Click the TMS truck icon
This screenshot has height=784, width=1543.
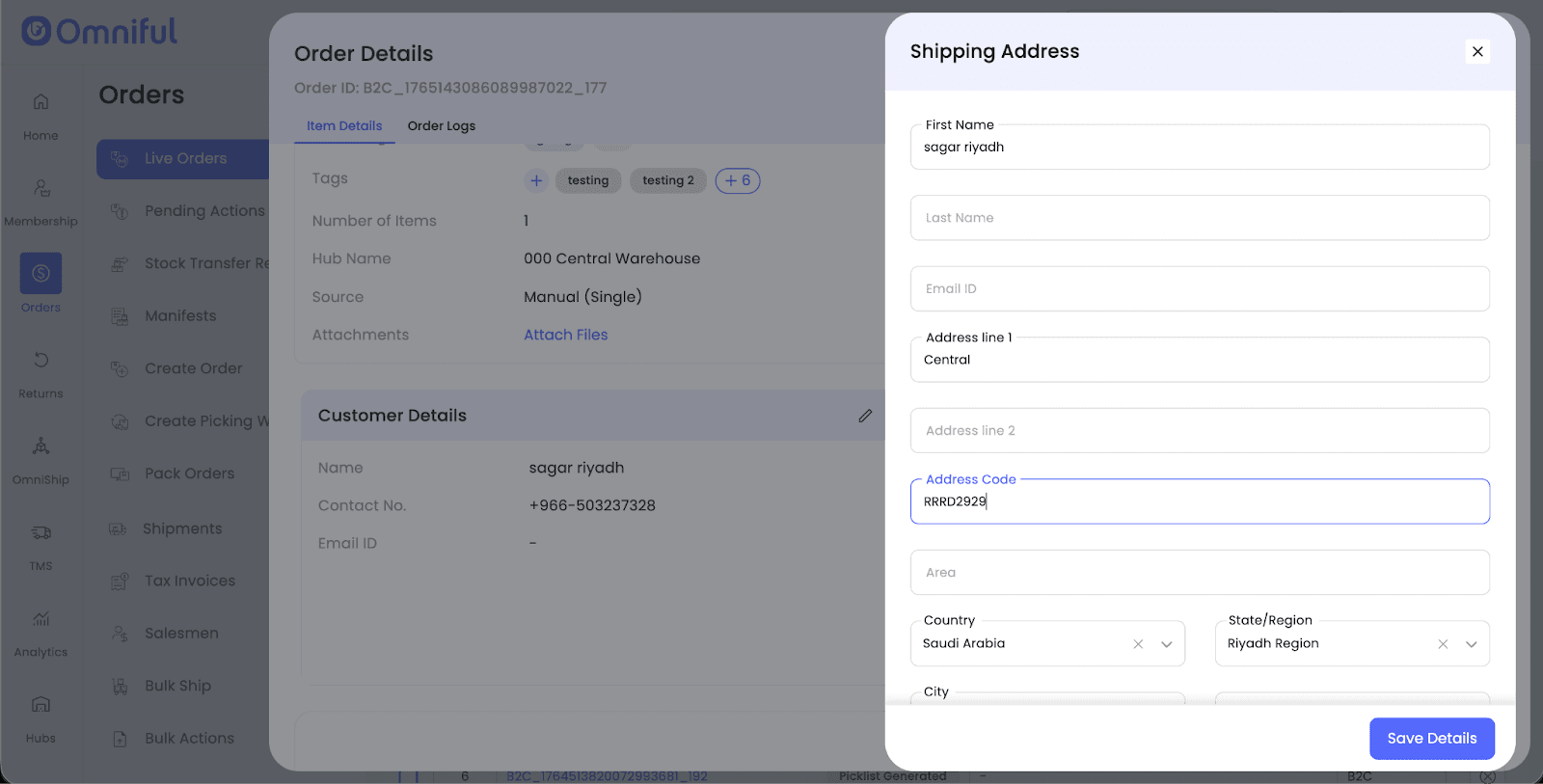click(x=41, y=532)
